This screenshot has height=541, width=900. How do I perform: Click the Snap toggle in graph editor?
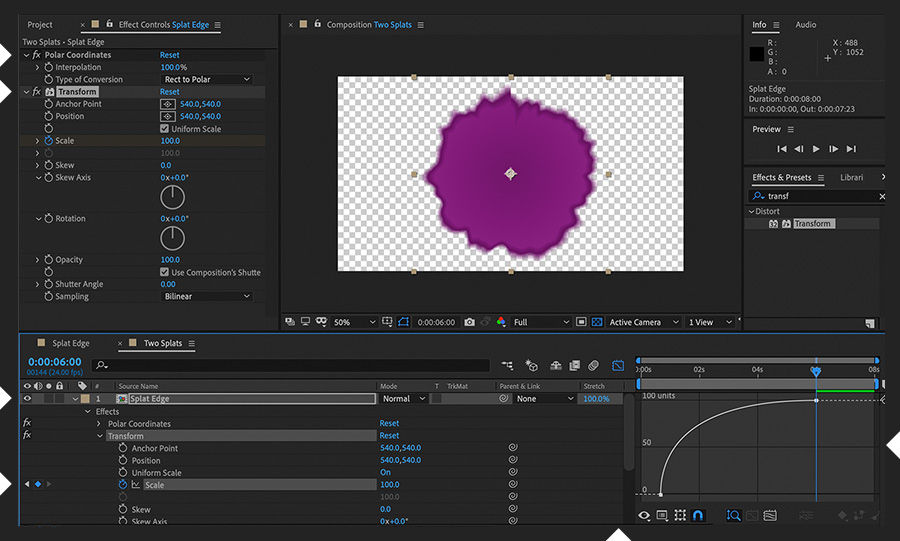click(x=698, y=515)
